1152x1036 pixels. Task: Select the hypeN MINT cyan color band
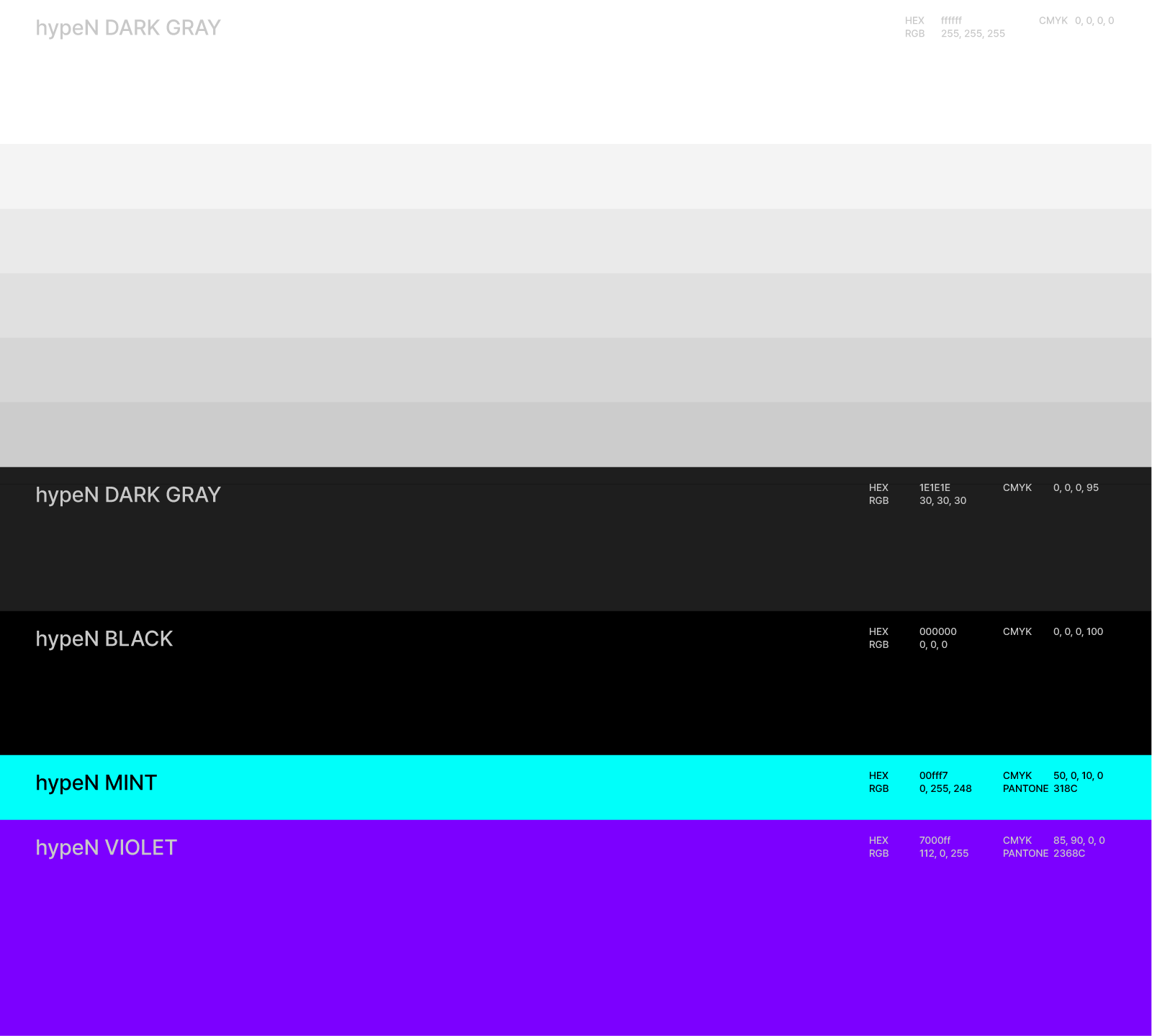(576, 788)
